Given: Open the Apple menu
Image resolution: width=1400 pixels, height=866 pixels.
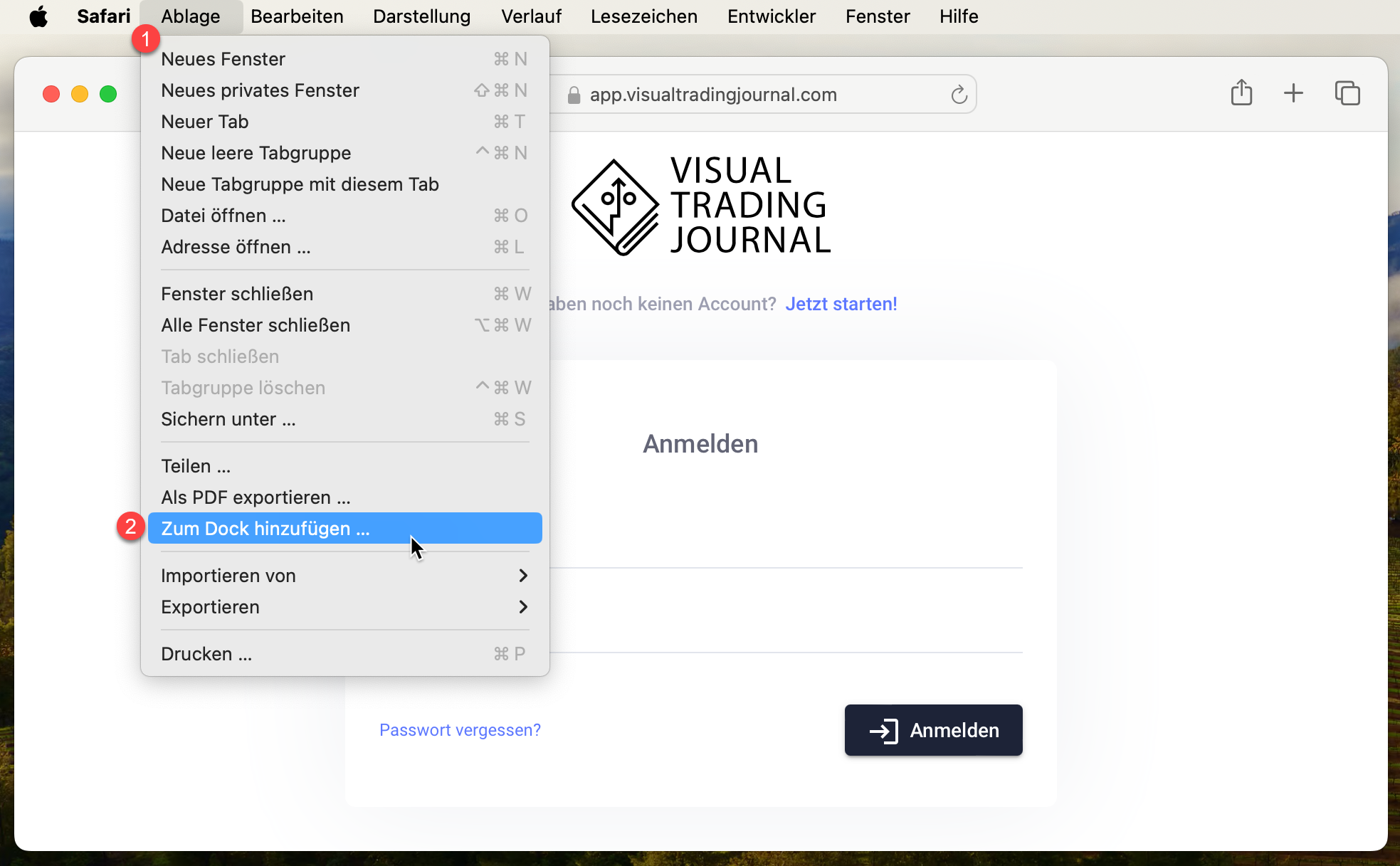Looking at the screenshot, I should tap(38, 16).
